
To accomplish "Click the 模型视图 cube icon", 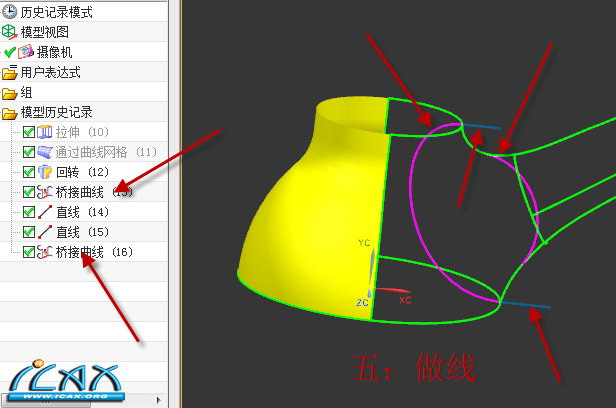I will [9, 32].
